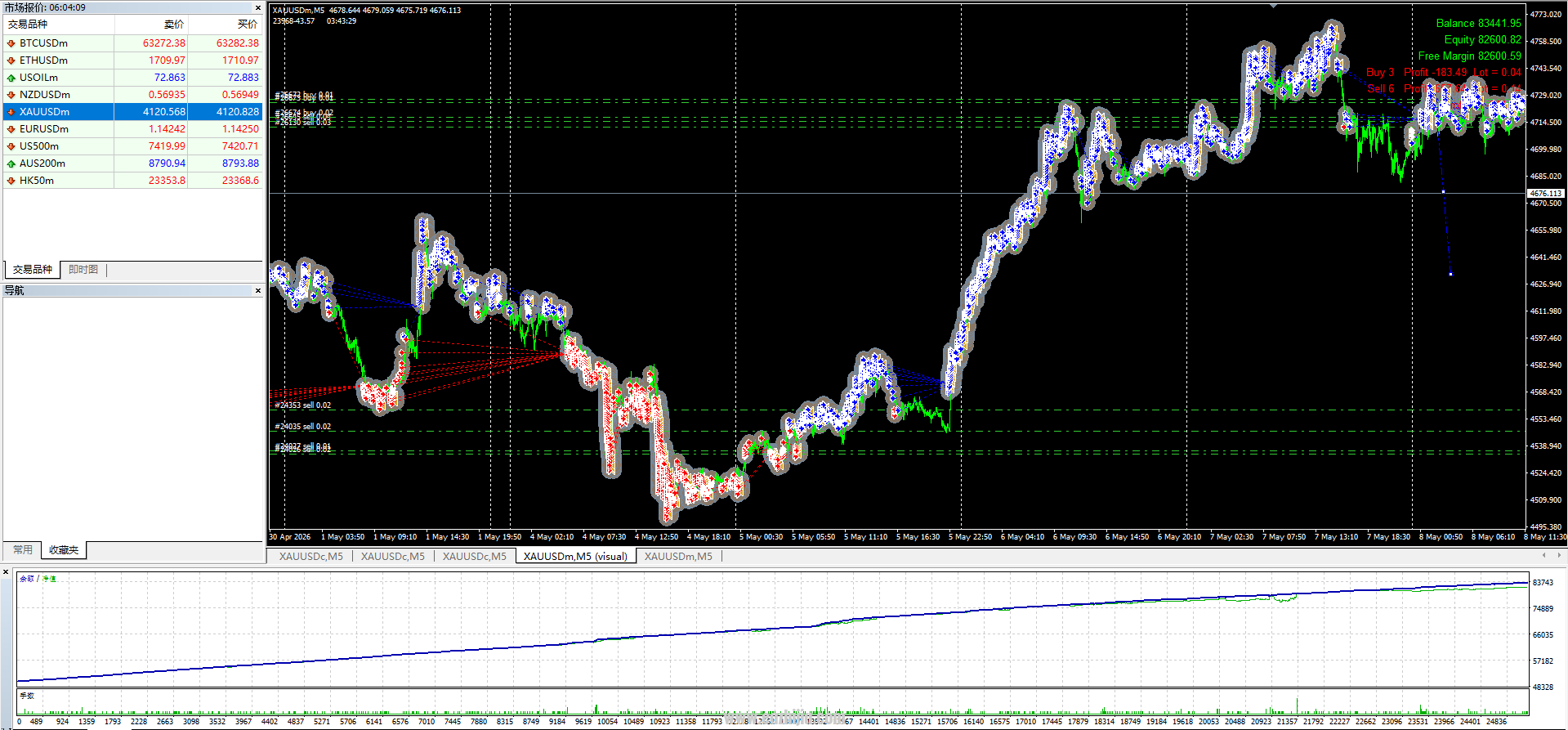Image resolution: width=1568 pixels, height=730 pixels.
Task: Close the 市场报价 market watch panel
Action: [258, 7]
